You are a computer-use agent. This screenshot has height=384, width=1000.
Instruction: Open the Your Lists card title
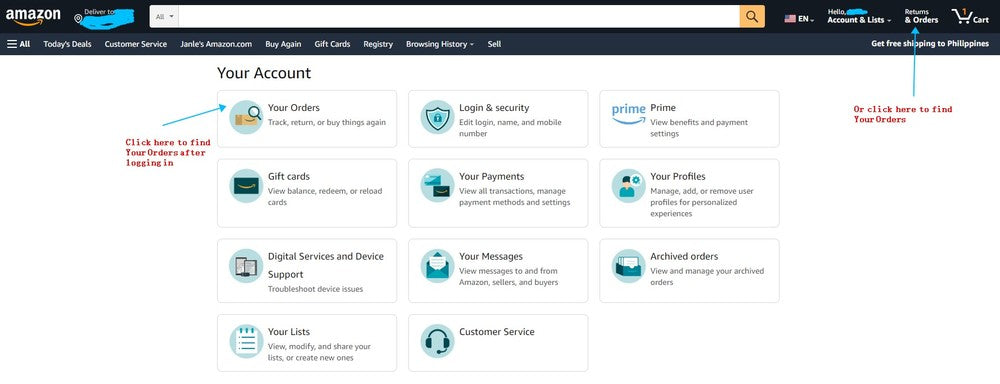(x=289, y=332)
